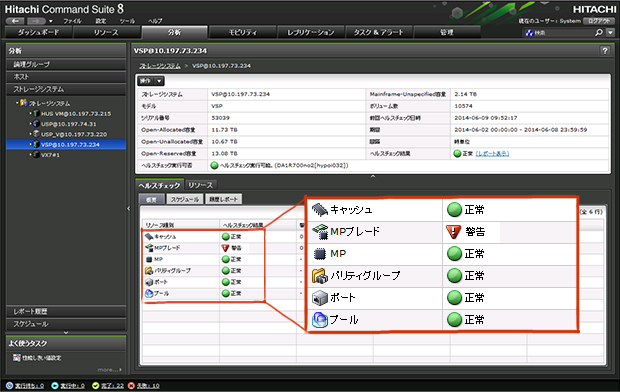
Task: Click the green 正常 icon in キャッシュ row
Action: pos(225,237)
